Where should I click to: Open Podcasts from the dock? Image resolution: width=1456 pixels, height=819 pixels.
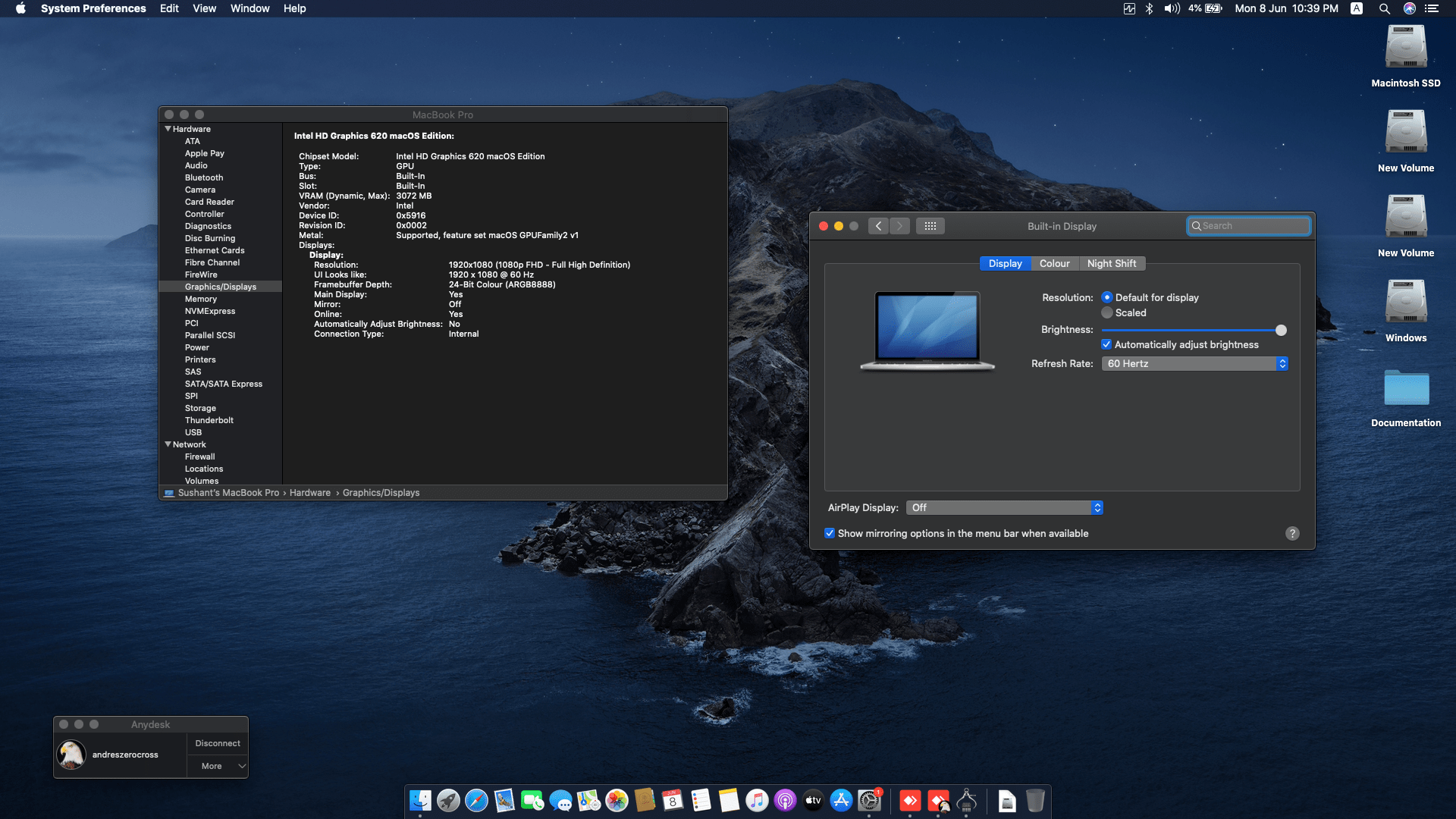(x=785, y=800)
